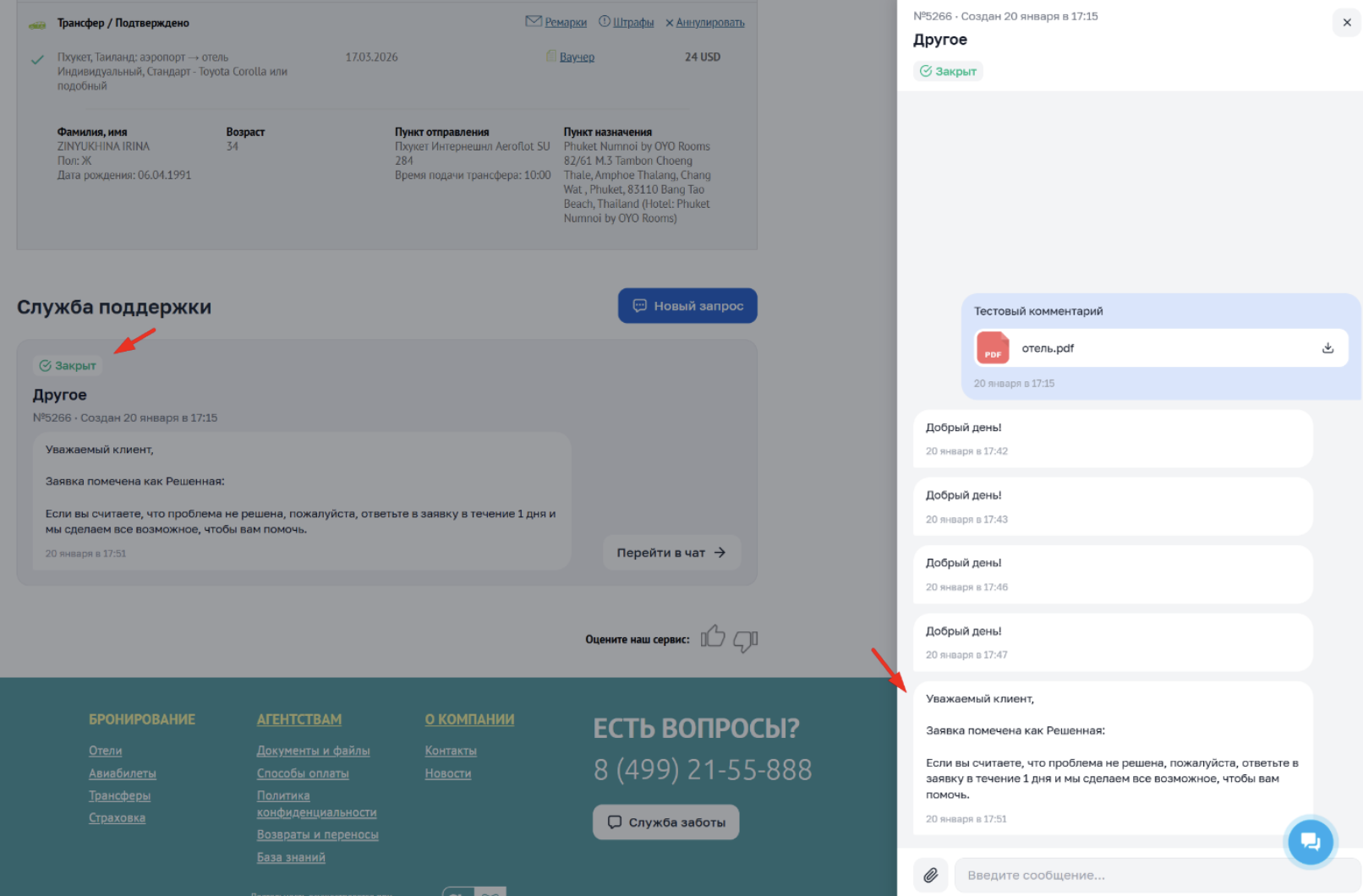Open the floating blue chat bubble

coord(1310,841)
